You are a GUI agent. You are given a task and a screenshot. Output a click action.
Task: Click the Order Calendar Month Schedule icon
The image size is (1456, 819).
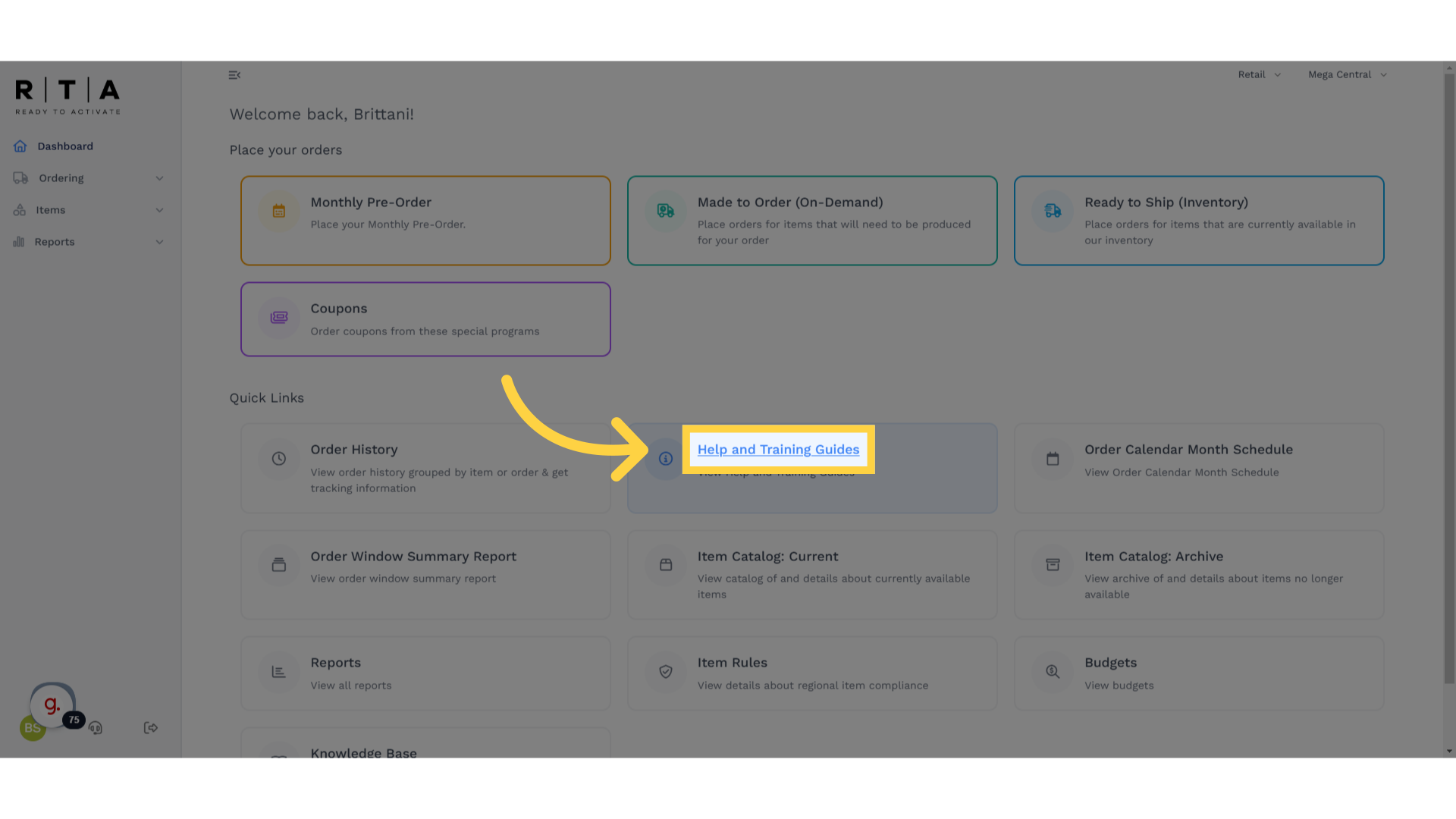tap(1053, 459)
